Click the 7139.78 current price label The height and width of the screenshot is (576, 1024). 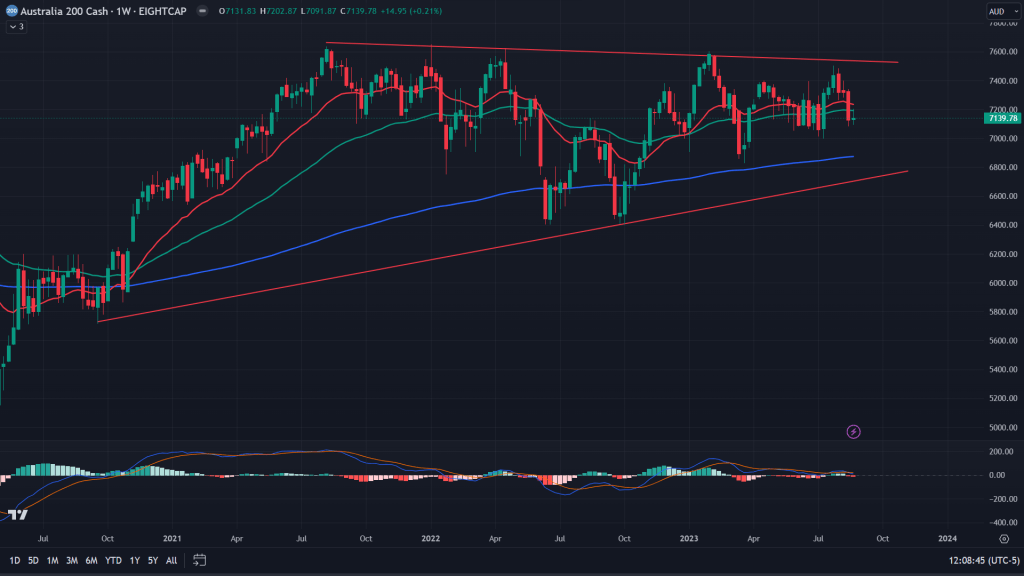[x=1001, y=119]
